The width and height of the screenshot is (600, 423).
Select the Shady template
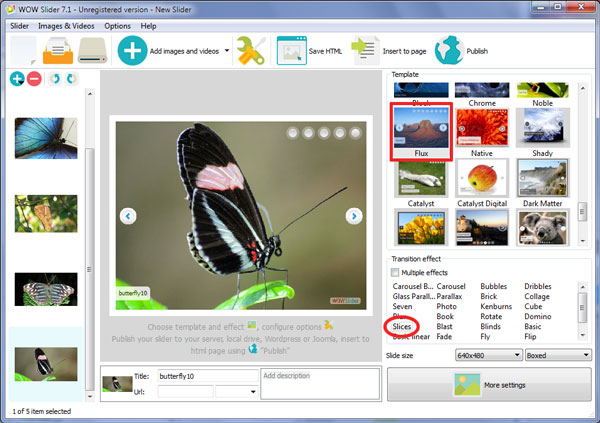pos(543,131)
